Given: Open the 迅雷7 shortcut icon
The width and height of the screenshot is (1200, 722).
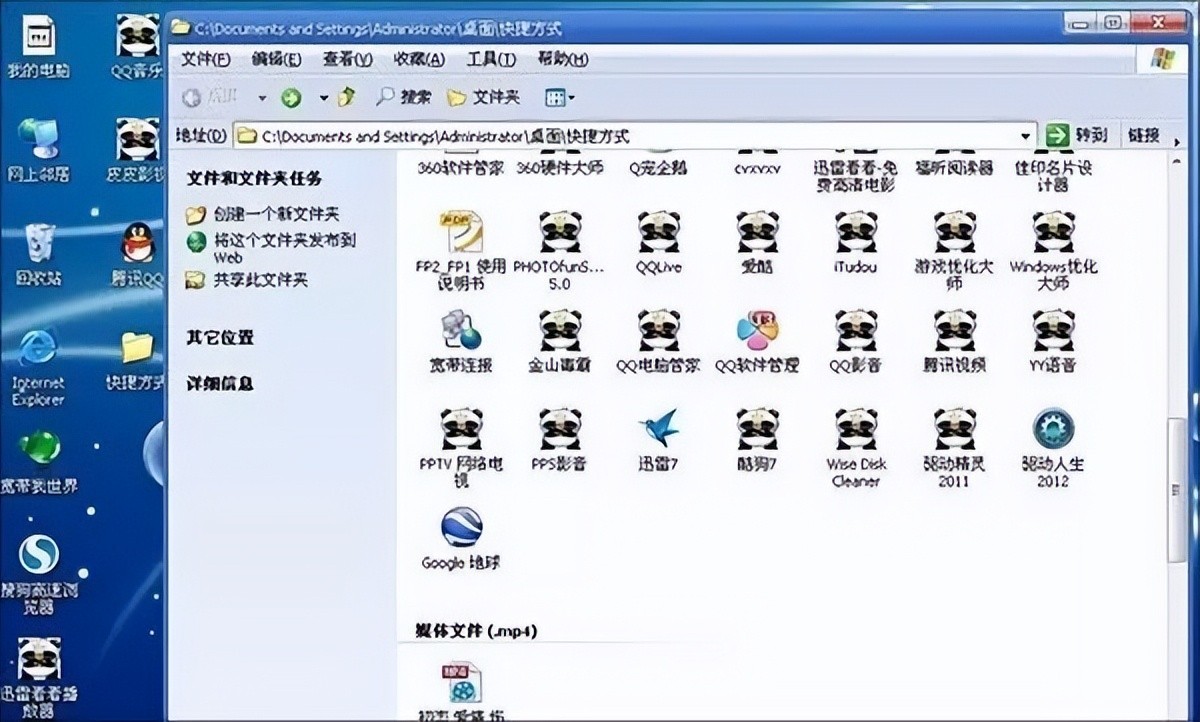Looking at the screenshot, I should pos(659,429).
